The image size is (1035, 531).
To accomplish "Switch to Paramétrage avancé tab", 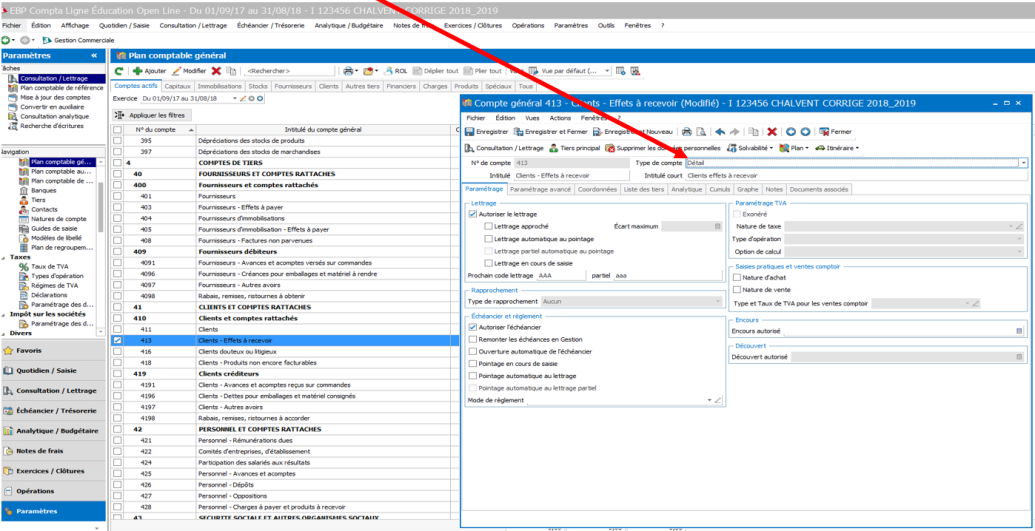I will tap(541, 189).
